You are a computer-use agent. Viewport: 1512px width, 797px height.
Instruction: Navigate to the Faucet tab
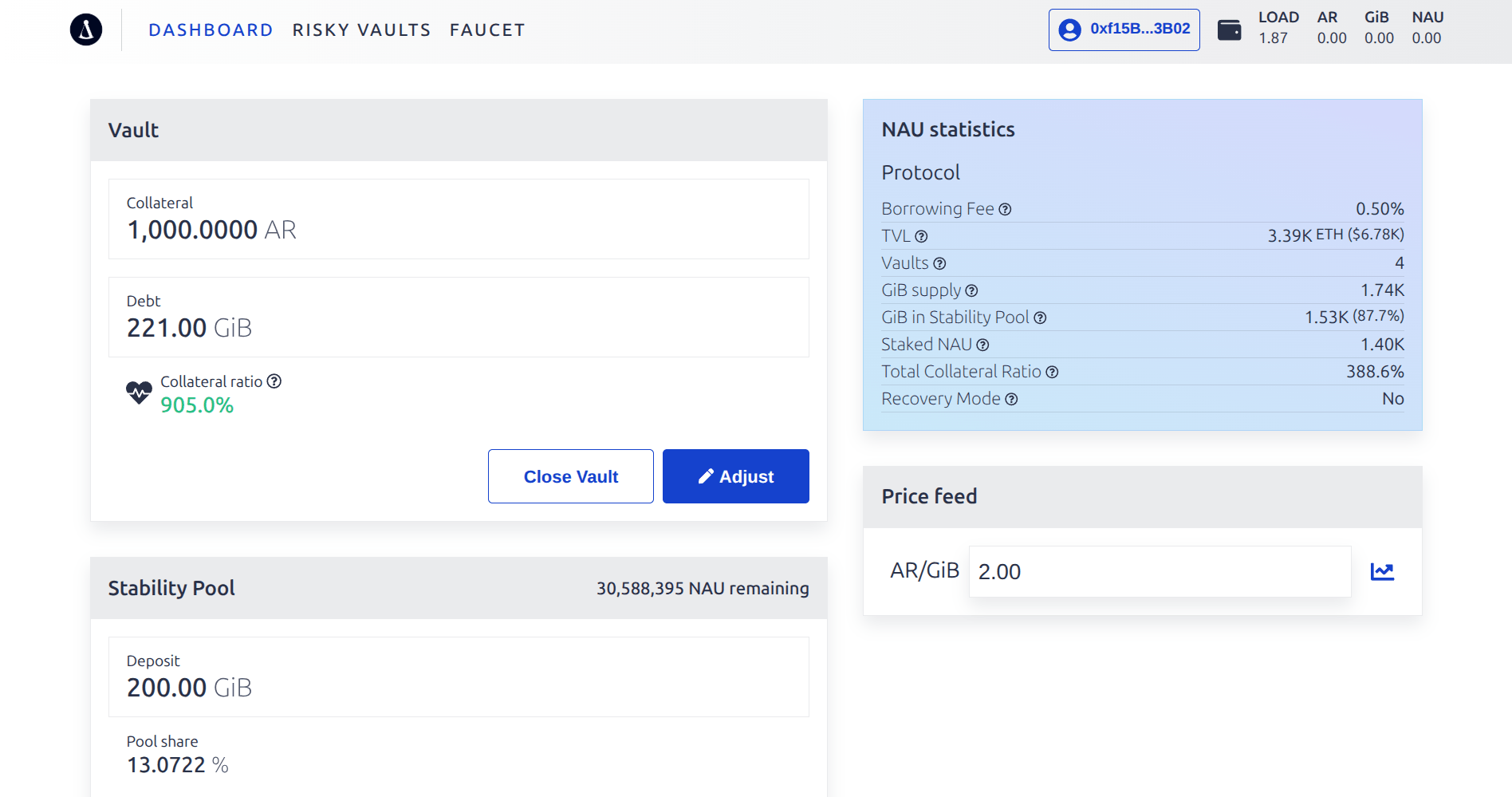[x=487, y=30]
